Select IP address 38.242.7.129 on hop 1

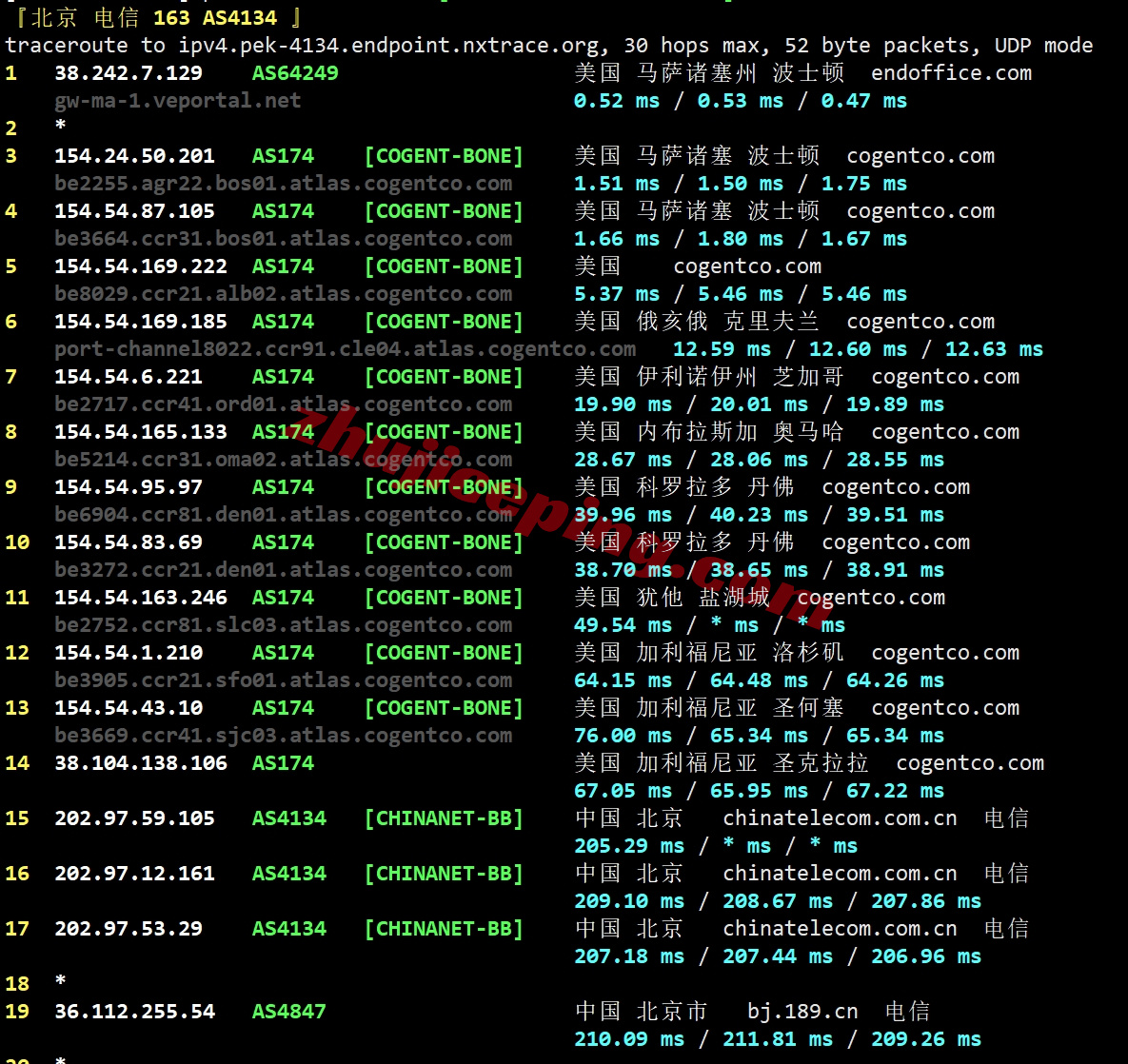click(126, 72)
